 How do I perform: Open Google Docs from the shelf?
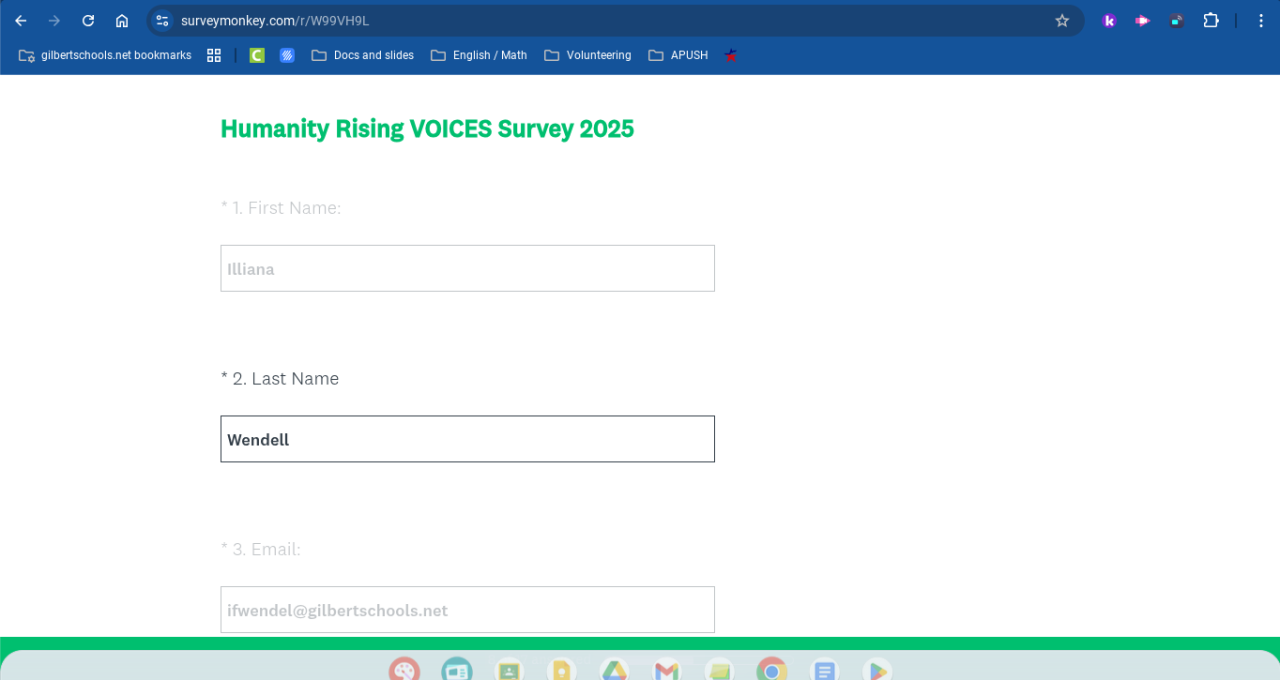(x=825, y=669)
